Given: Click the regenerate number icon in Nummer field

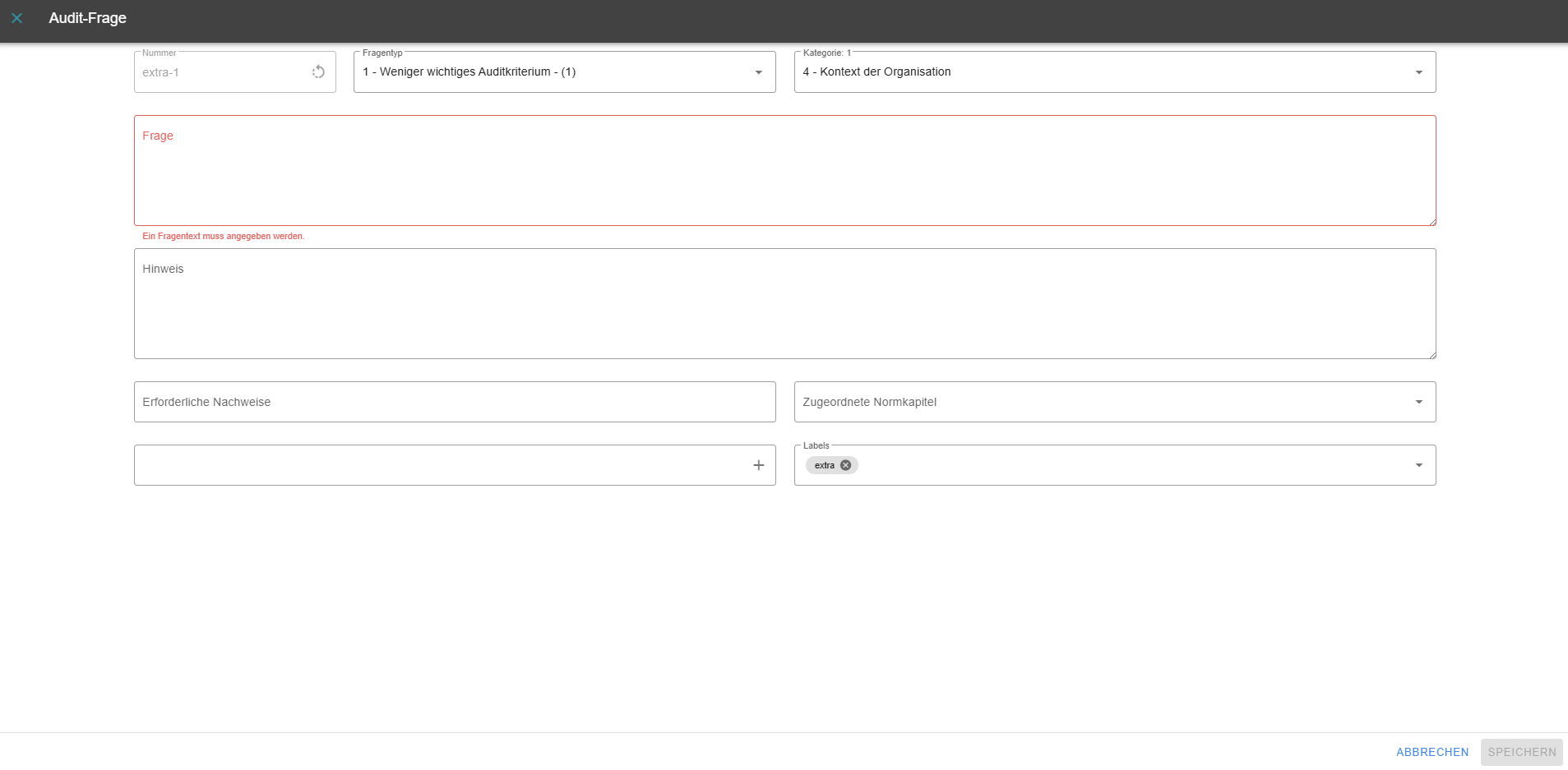Looking at the screenshot, I should point(318,72).
